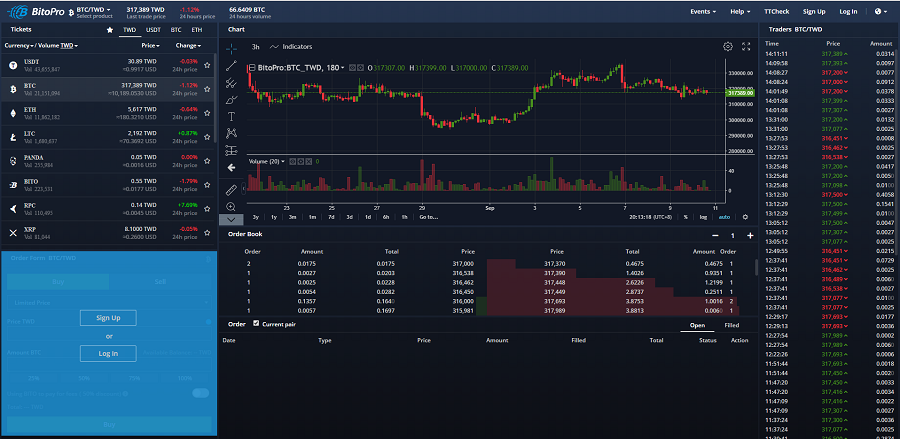
Task: Collapse the drawing toolbar chevron button
Action: pos(231,219)
